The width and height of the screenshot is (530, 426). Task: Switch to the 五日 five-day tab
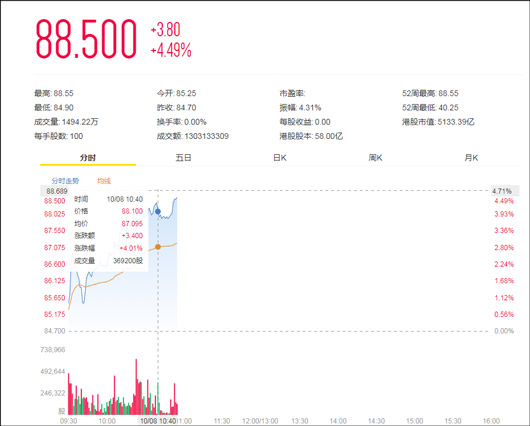click(184, 158)
